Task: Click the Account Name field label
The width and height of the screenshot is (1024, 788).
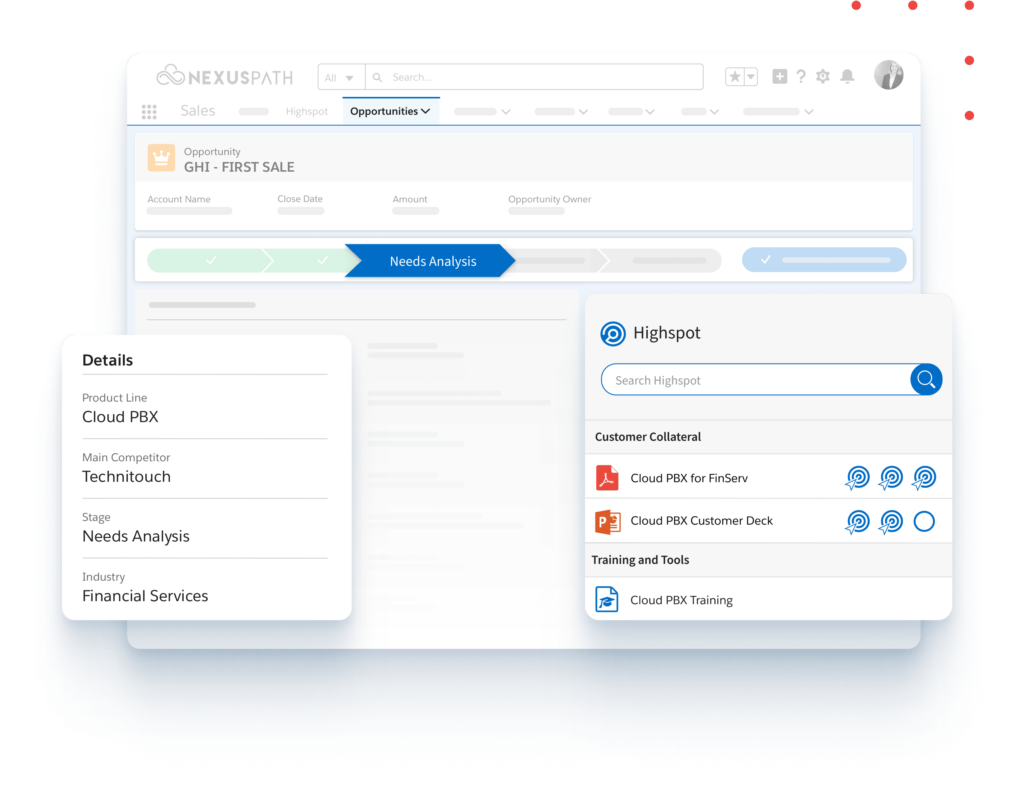Action: (179, 199)
